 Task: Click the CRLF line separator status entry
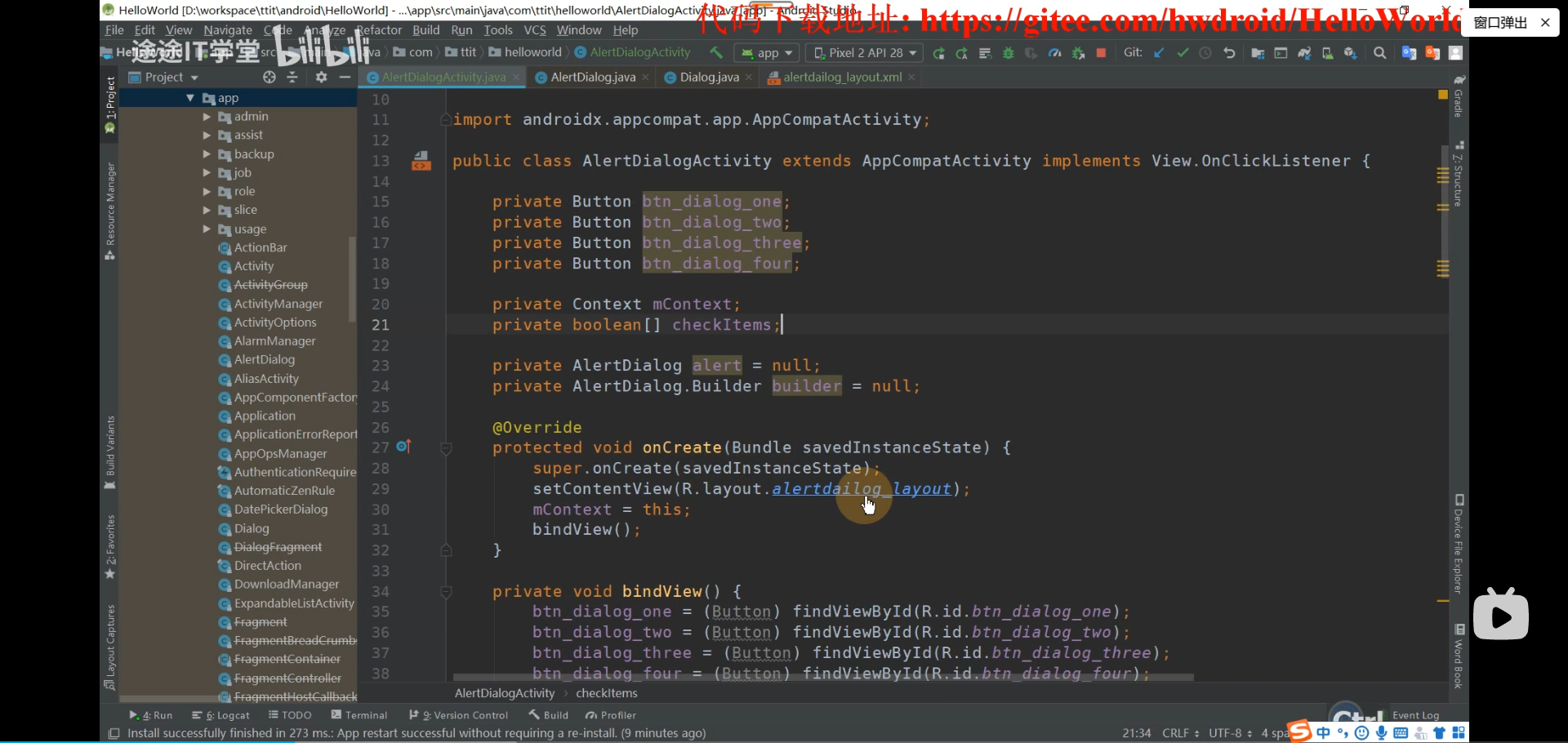tap(1180, 733)
